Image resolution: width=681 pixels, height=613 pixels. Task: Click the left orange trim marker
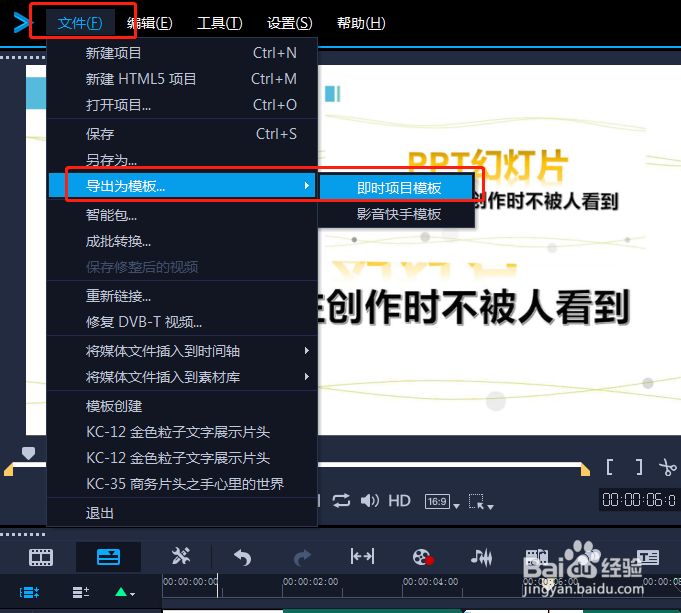tap(8, 470)
